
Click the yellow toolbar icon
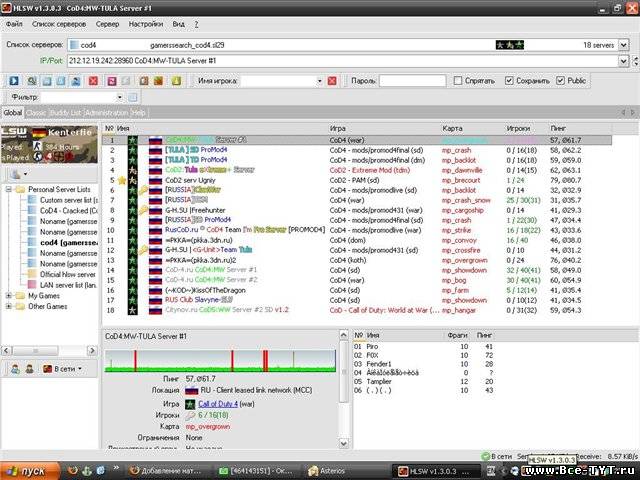click(x=176, y=81)
